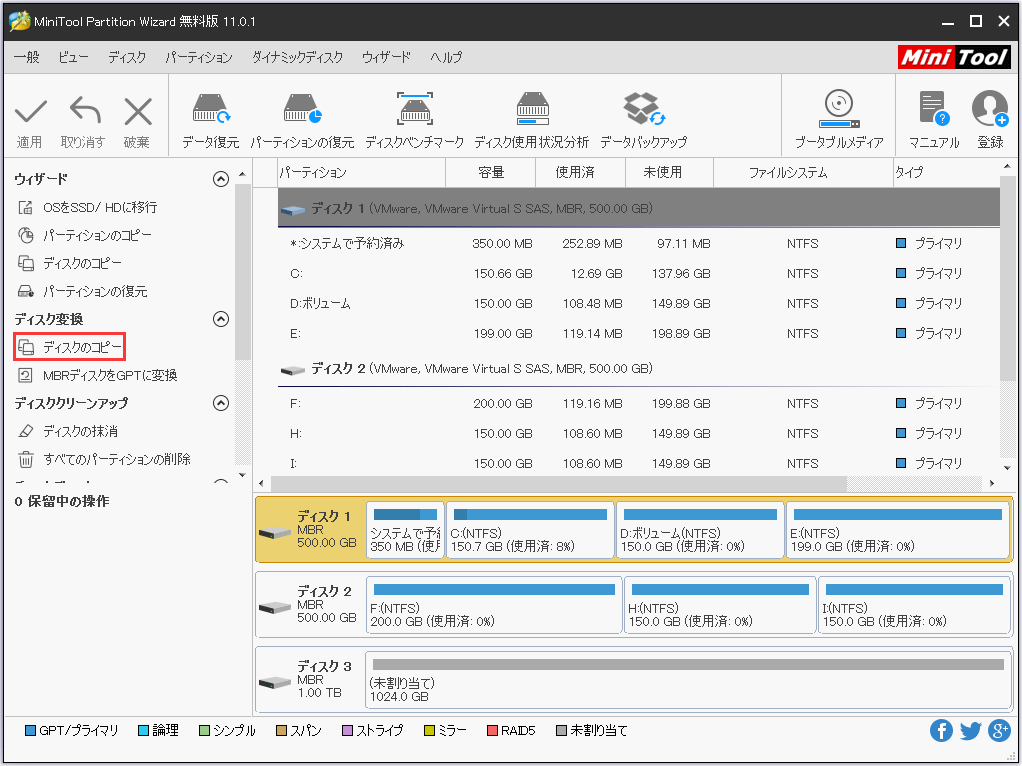Select パーティションのコピー in wizard list
This screenshot has height=766, width=1022.
point(85,235)
